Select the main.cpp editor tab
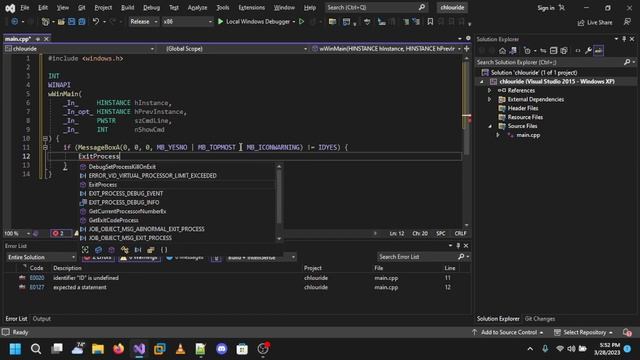 (x=18, y=39)
